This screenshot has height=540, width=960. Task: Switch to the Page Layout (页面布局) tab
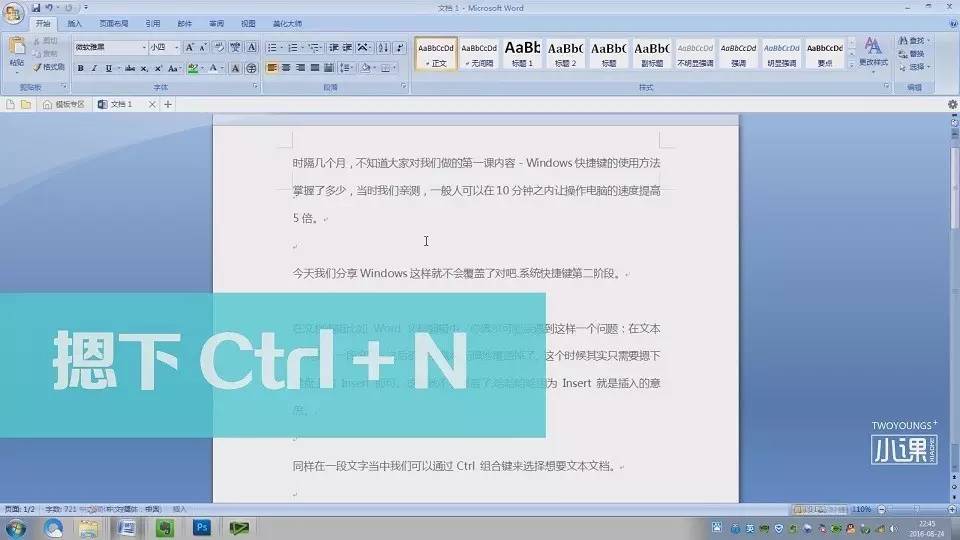tap(114, 24)
